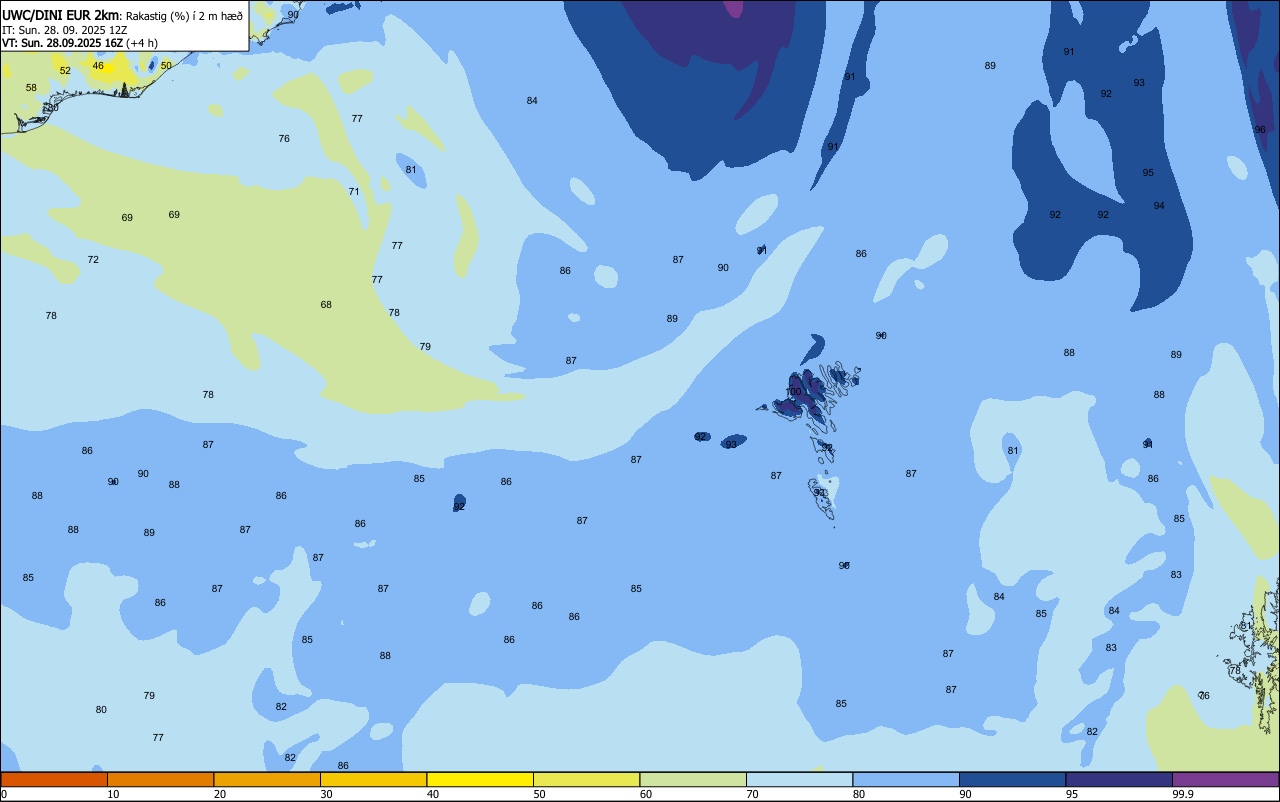Click the humidity value 94 on the map
The height and width of the screenshot is (802, 1280).
[1159, 206]
